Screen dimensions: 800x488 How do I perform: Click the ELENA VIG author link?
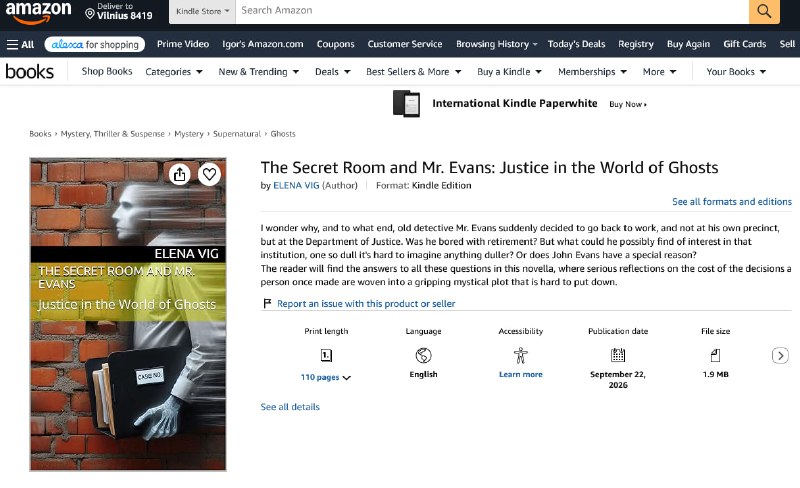click(x=296, y=185)
